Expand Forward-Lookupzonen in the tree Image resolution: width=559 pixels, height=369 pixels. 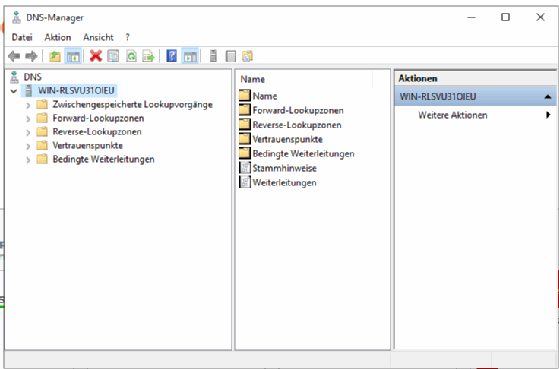[28, 119]
